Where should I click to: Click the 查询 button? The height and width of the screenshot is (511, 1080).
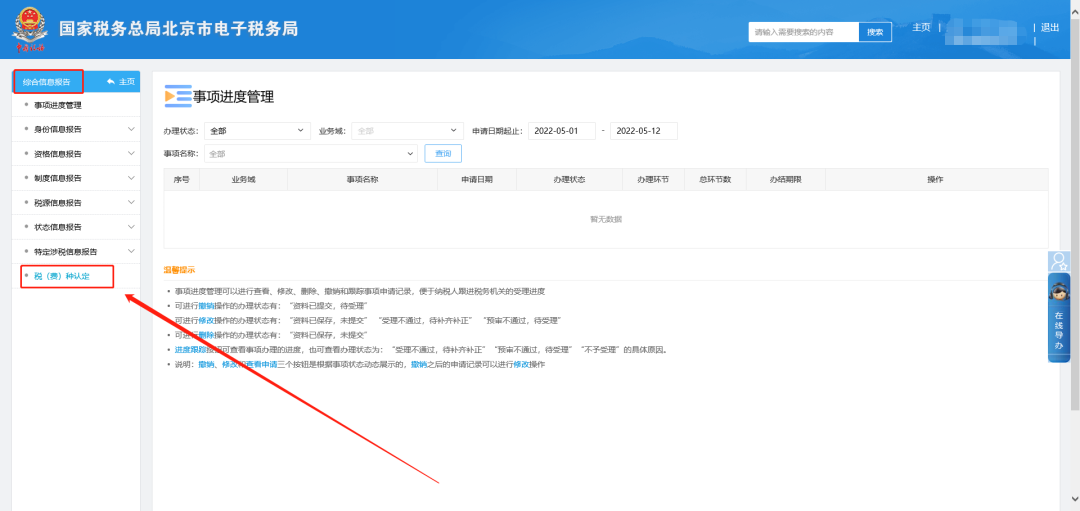[x=443, y=154]
